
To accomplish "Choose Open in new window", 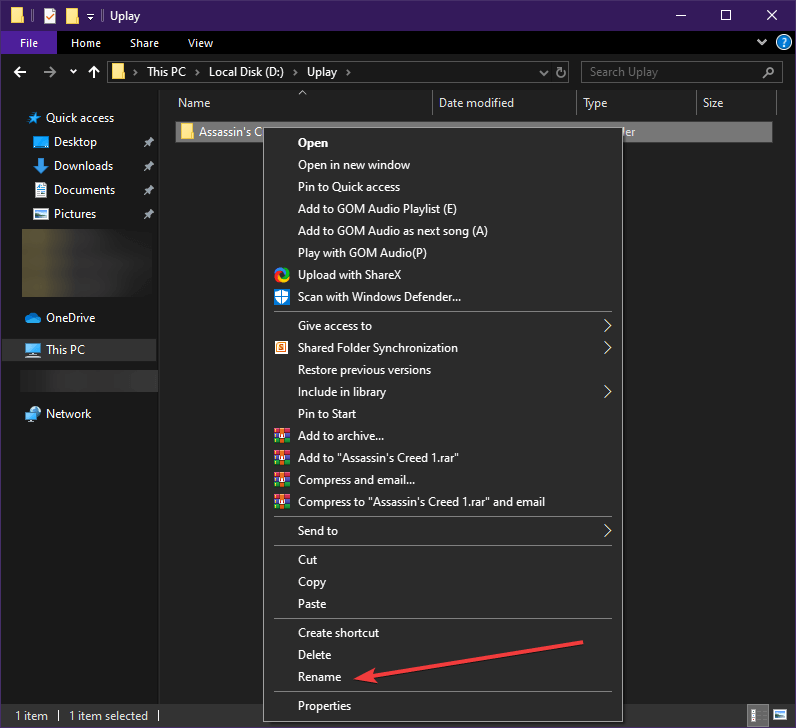I will point(354,165).
